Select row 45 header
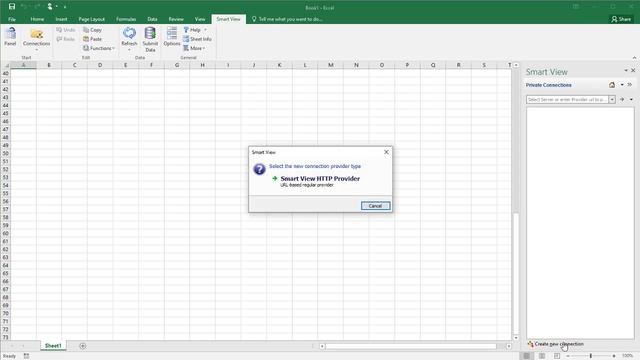 pos(5,113)
